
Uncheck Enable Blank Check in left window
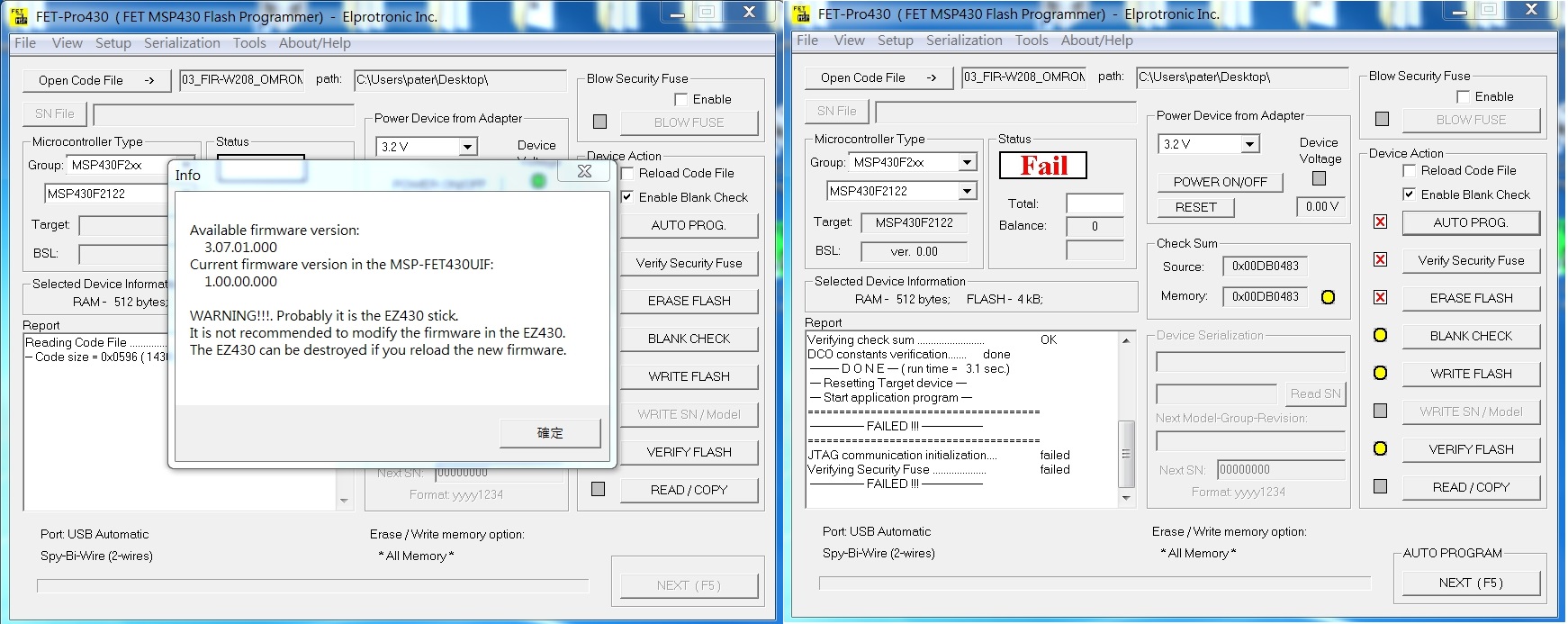[x=626, y=197]
